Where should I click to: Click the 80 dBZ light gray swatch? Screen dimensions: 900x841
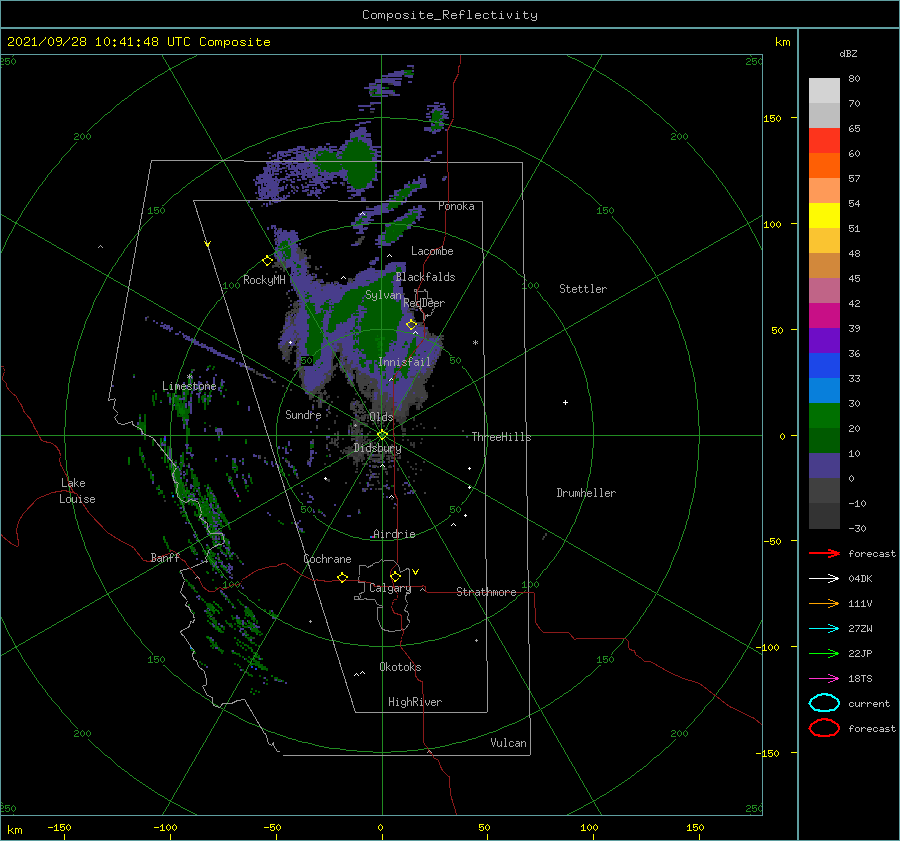pyautogui.click(x=824, y=91)
